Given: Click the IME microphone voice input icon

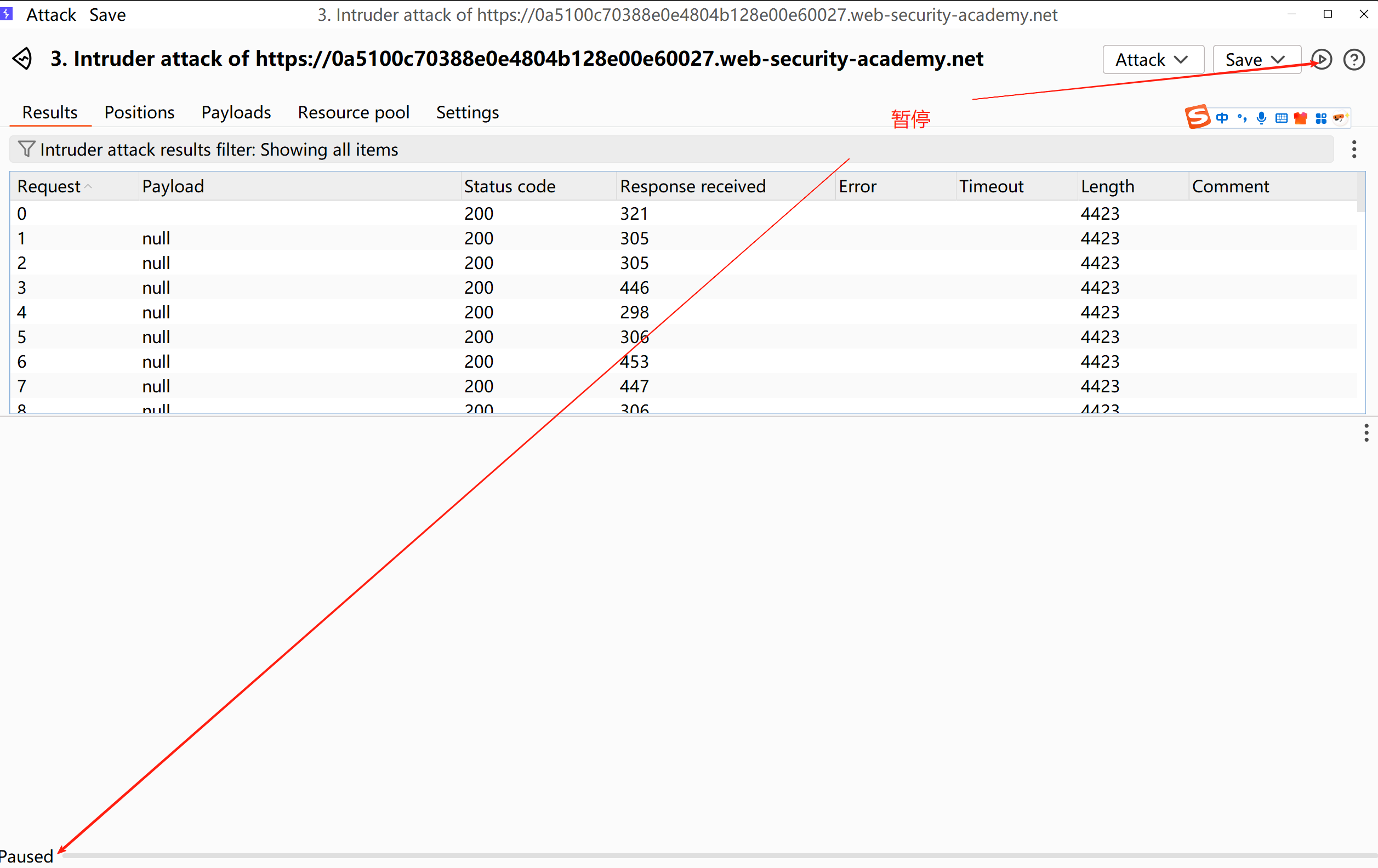Looking at the screenshot, I should [1261, 118].
